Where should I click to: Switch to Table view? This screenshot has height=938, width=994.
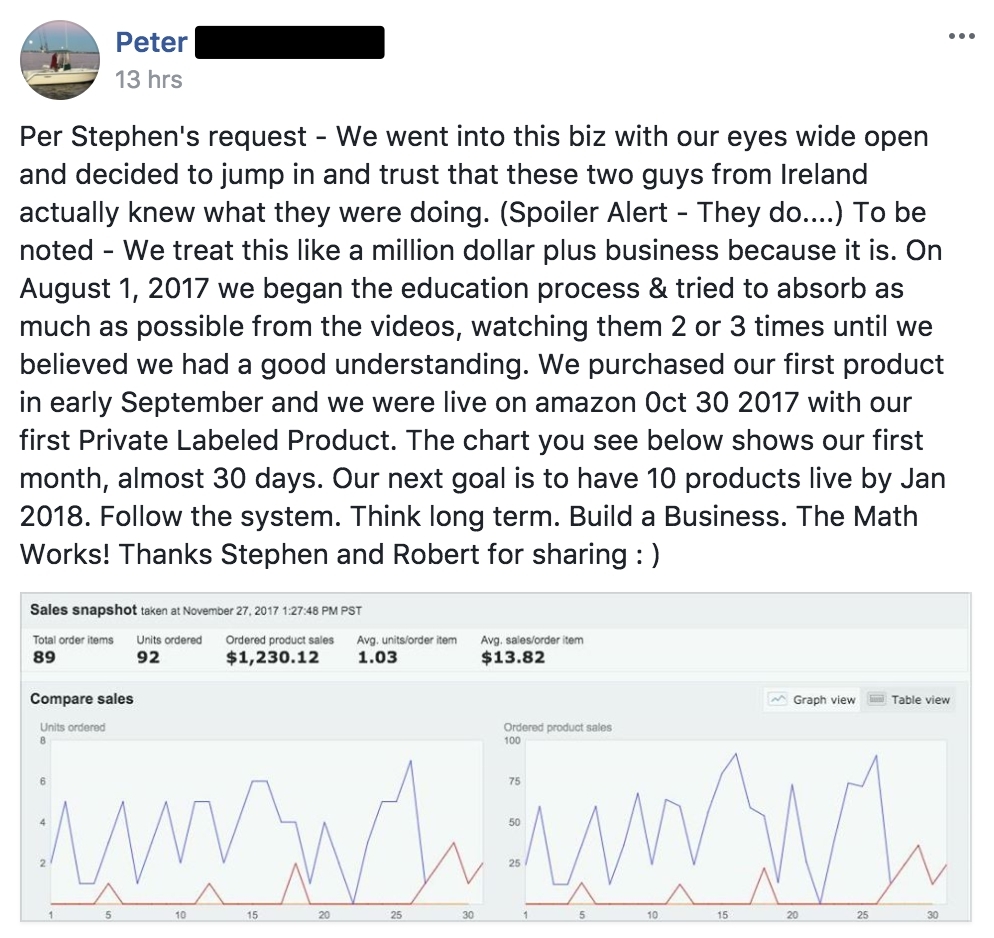point(909,700)
